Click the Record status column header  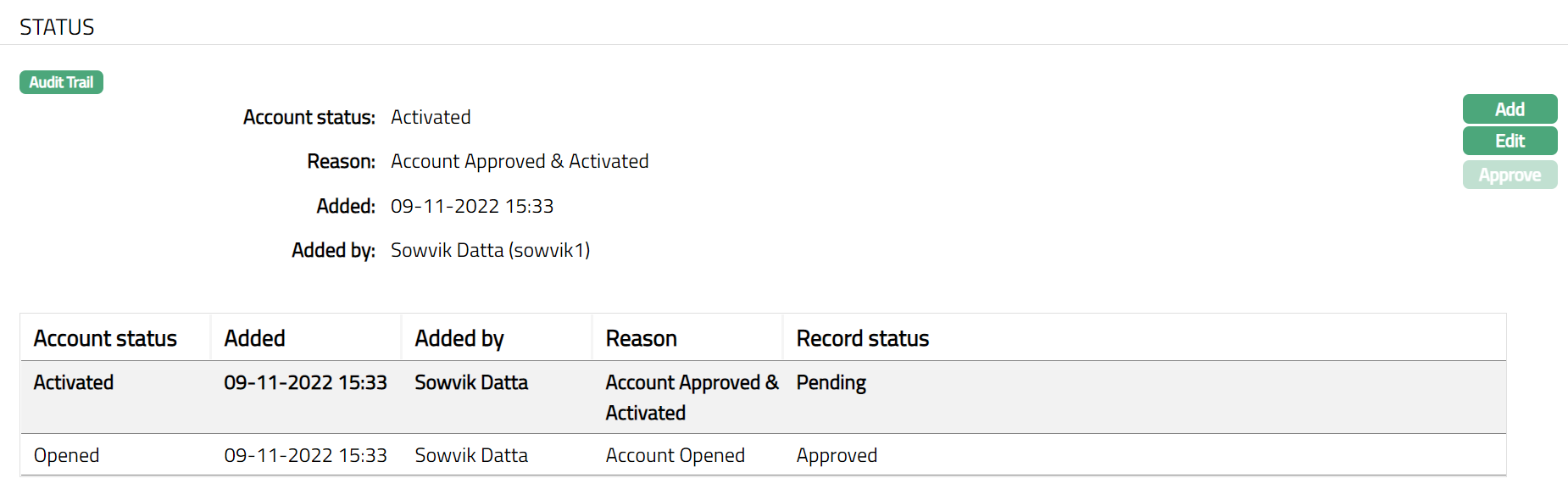pos(862,338)
